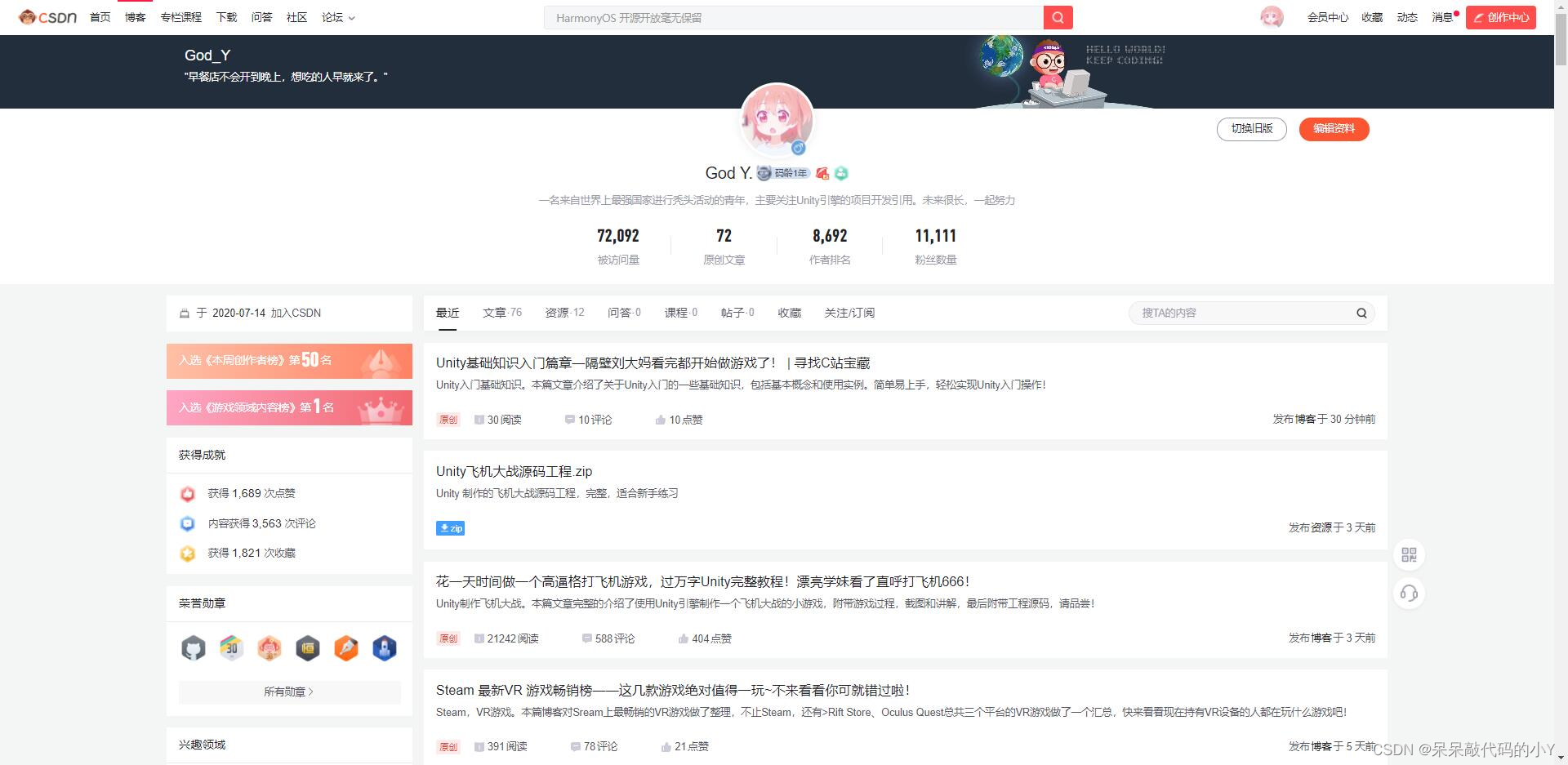
Task: Click the pink medal in 荣誉勋章
Action: point(269,648)
